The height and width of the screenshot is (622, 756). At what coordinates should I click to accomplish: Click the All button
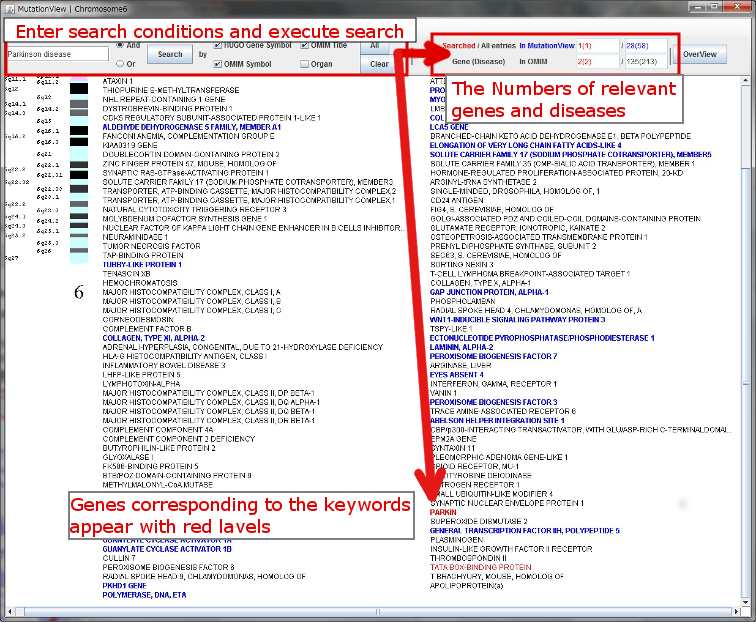point(374,45)
